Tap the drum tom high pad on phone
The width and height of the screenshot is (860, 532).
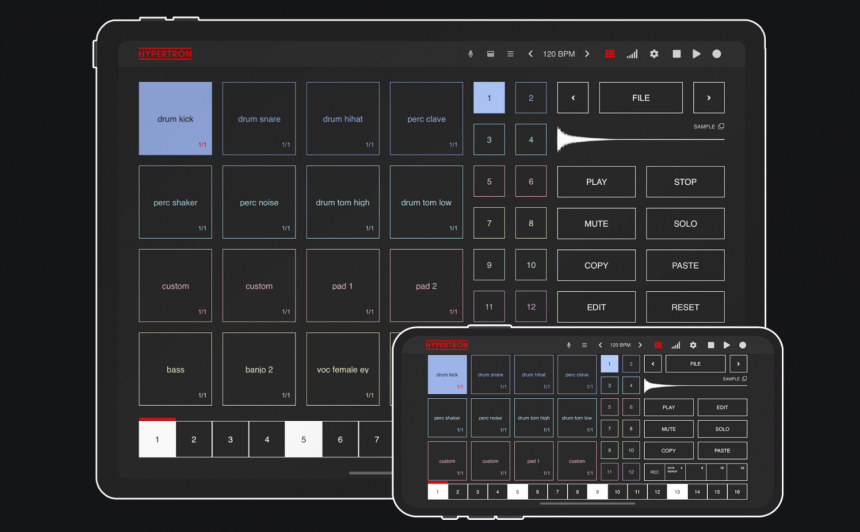point(534,418)
